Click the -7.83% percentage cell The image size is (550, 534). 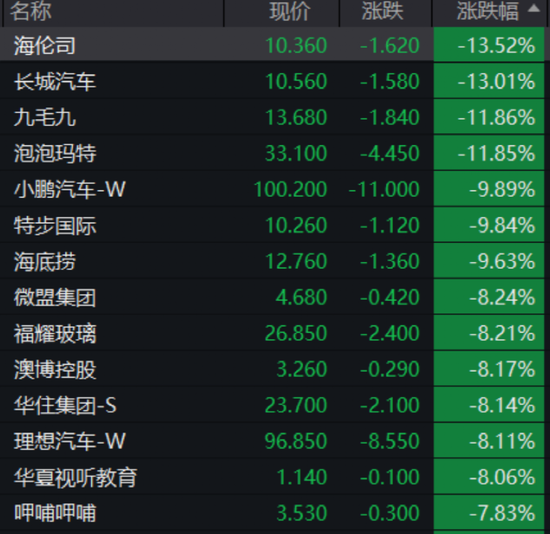pyautogui.click(x=489, y=513)
